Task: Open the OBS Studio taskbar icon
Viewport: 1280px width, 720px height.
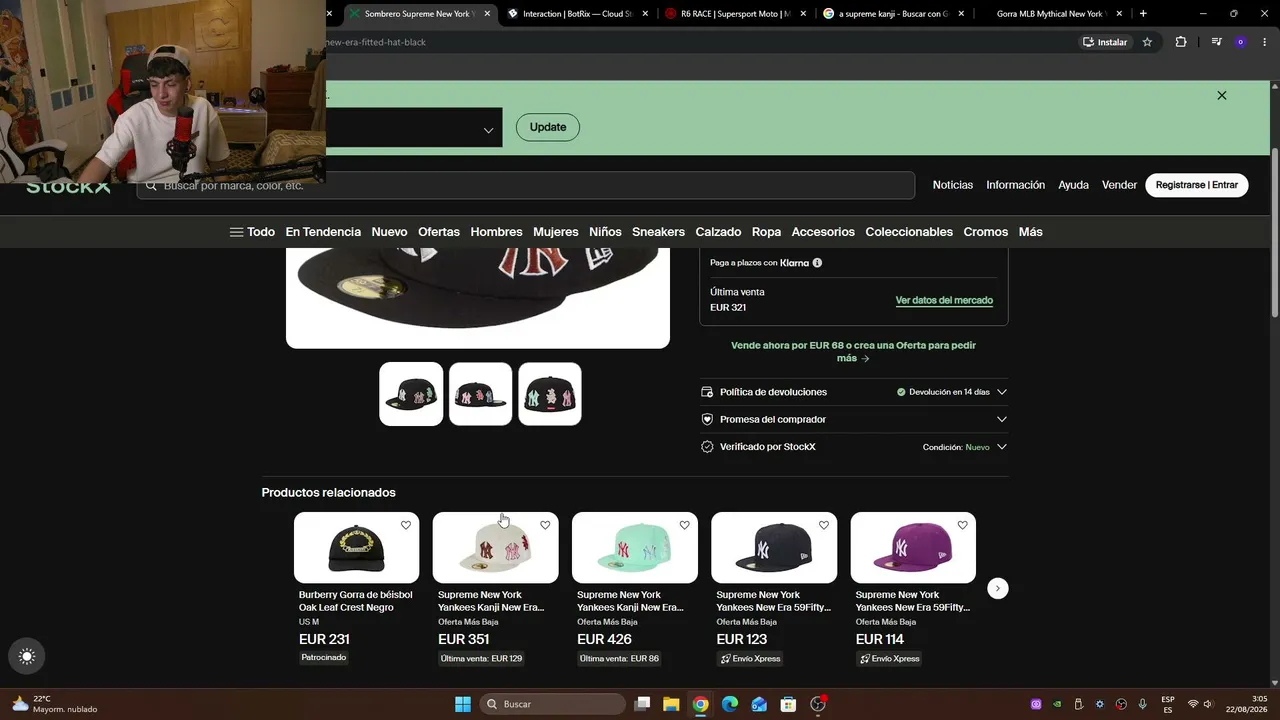Action: [x=818, y=704]
